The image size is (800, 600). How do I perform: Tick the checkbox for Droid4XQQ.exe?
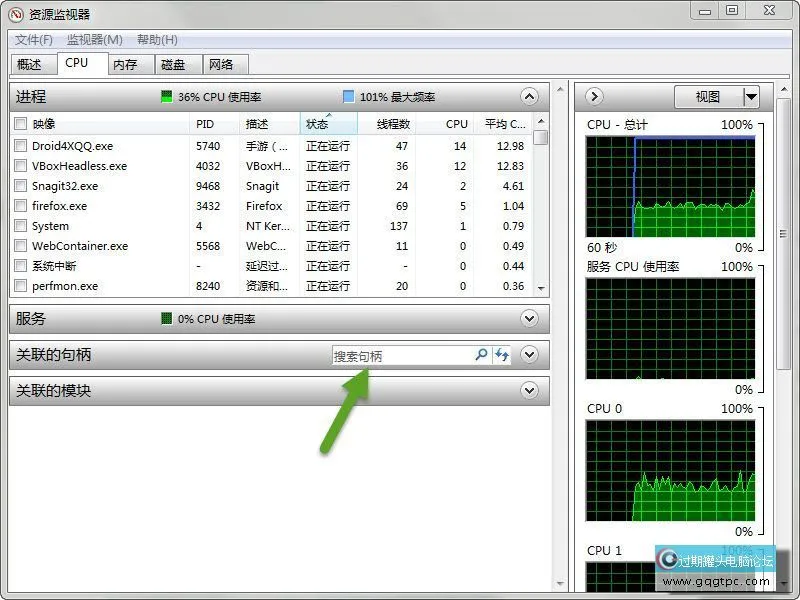click(x=20, y=146)
